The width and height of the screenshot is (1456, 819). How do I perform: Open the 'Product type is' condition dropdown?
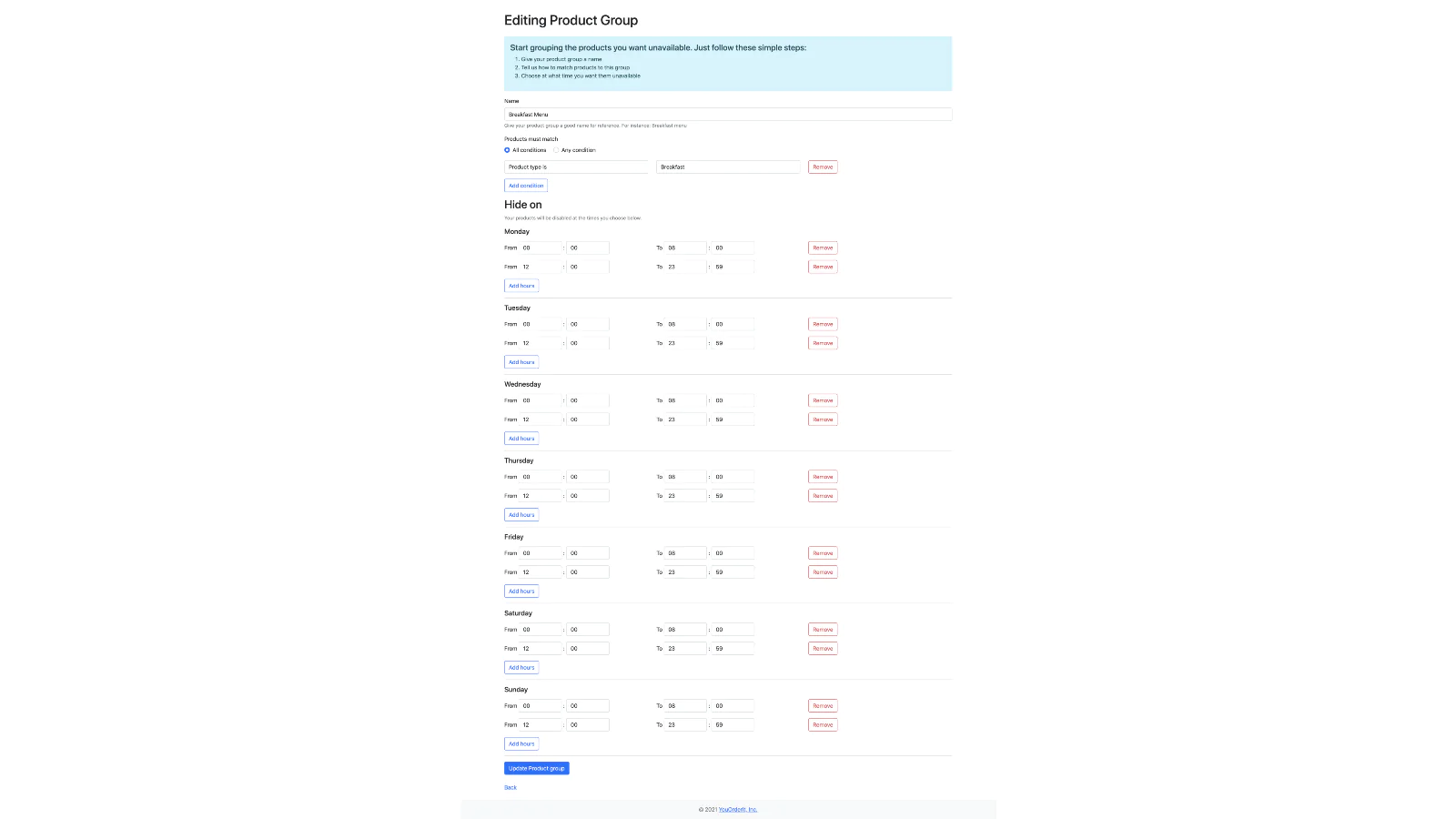(576, 167)
